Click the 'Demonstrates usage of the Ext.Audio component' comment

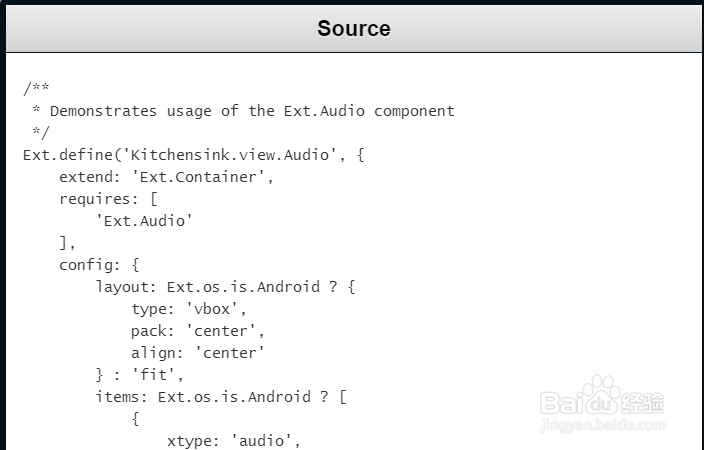click(x=251, y=111)
